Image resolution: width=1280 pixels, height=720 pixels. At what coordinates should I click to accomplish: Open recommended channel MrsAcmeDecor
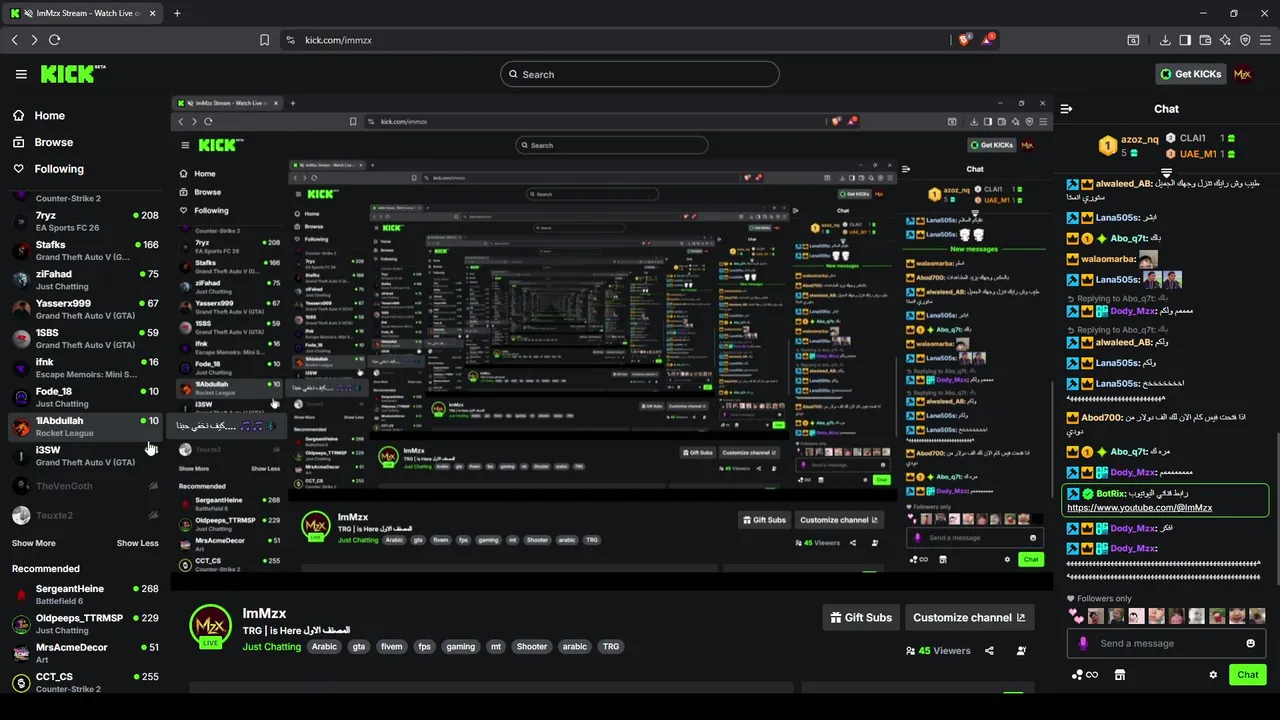pyautogui.click(x=85, y=653)
